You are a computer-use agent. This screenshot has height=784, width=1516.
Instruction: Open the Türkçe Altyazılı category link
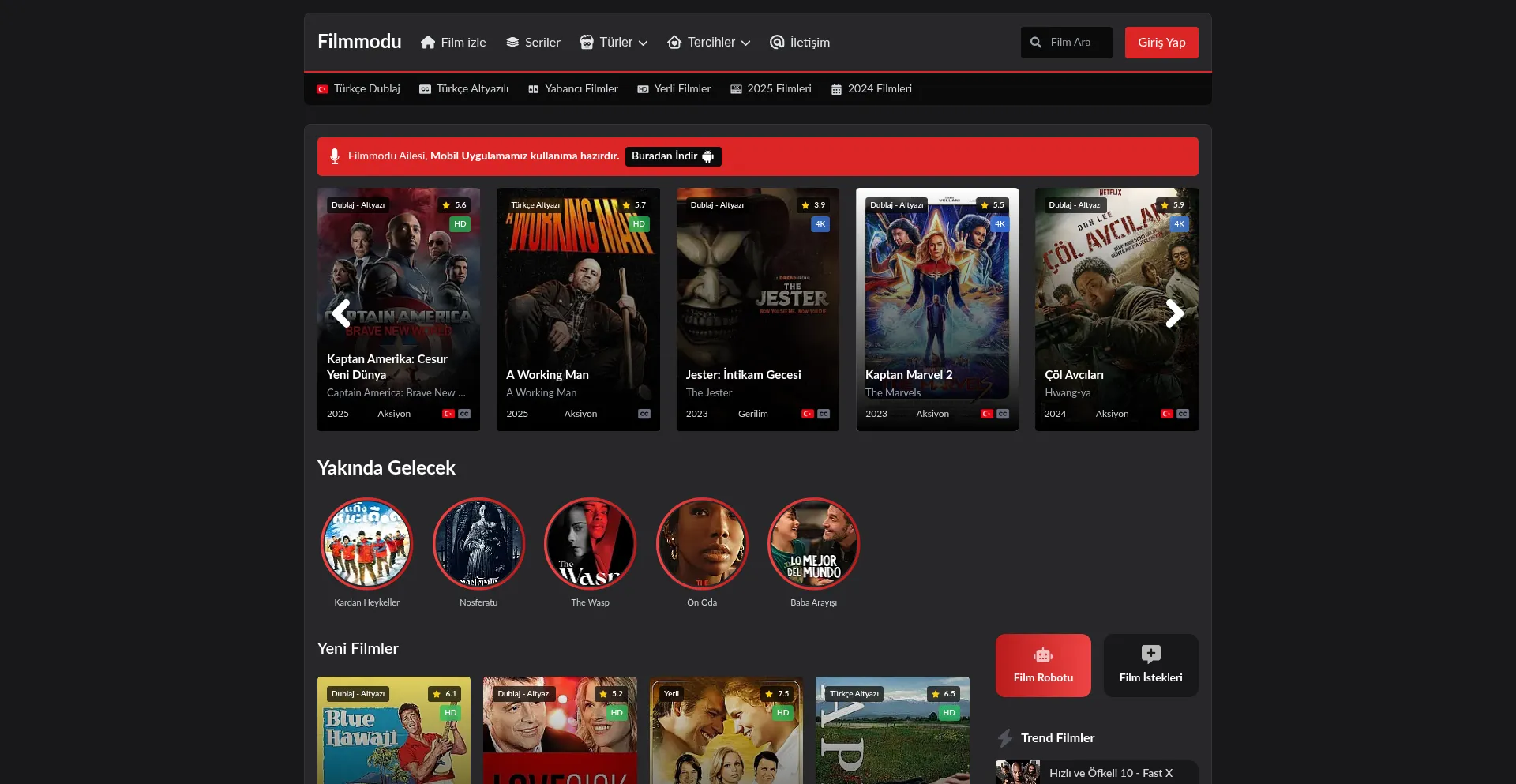click(464, 89)
